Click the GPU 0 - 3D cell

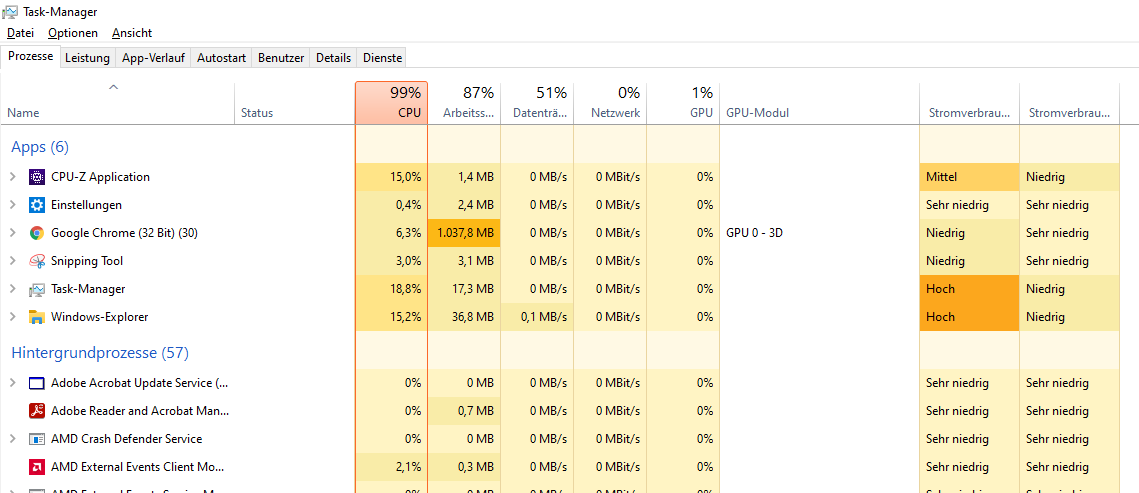coord(754,233)
